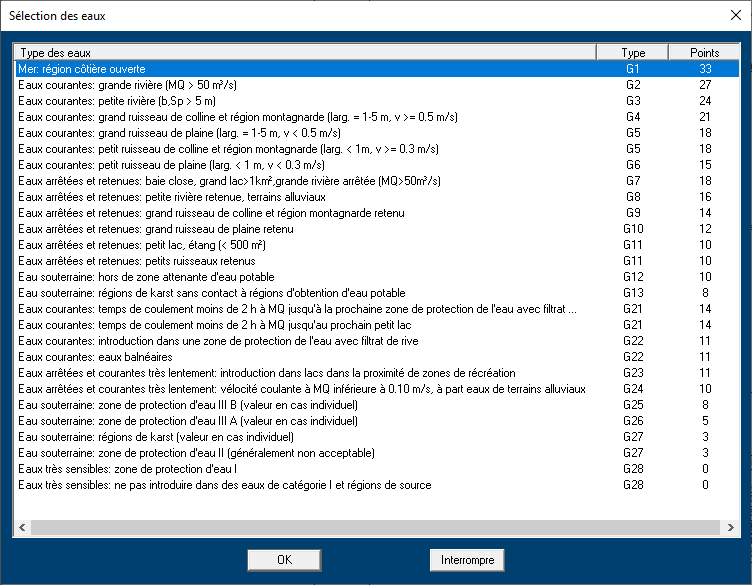The height and width of the screenshot is (585, 752).
Task: Click the right arrow of horizontal scrollbar
Action: pos(730,527)
